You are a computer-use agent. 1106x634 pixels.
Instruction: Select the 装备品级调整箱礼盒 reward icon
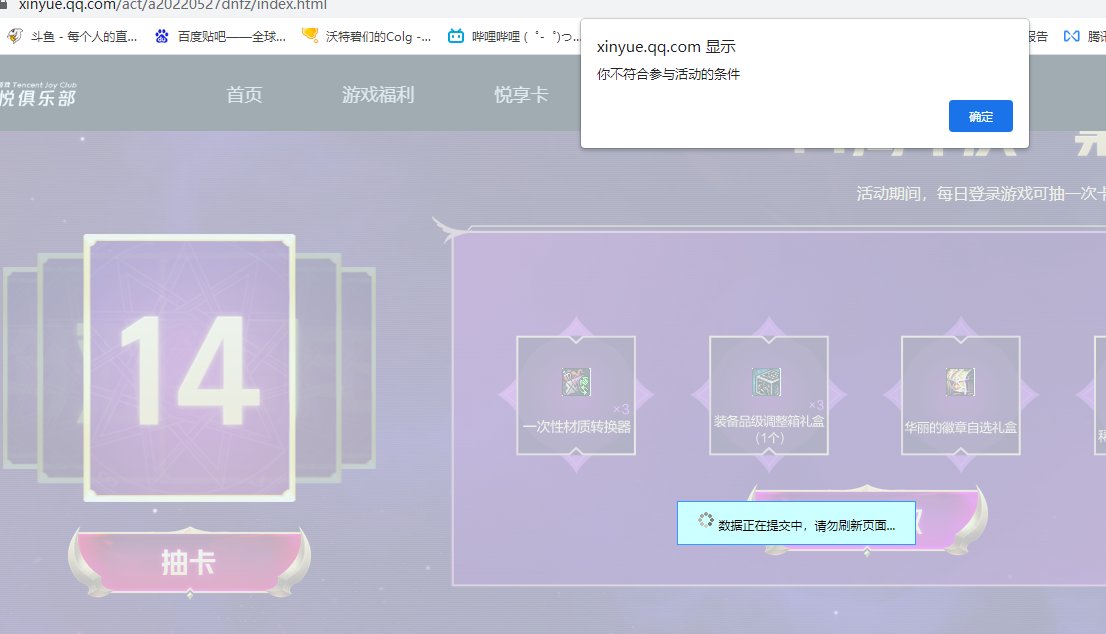click(767, 382)
